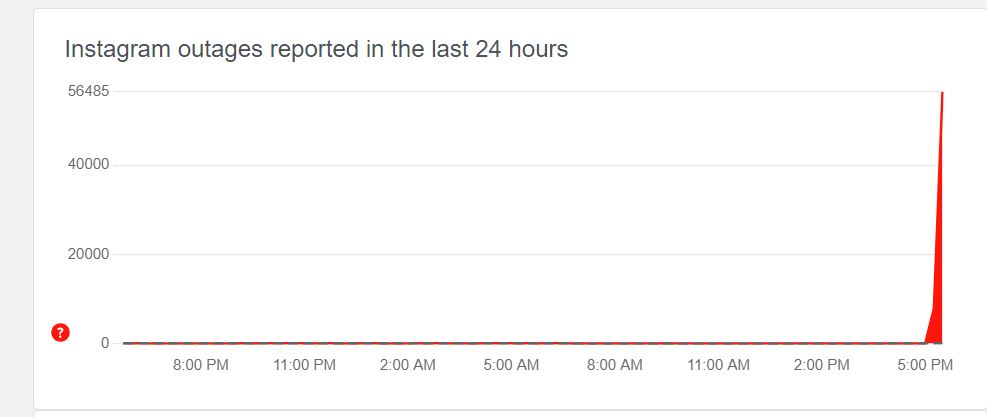This screenshot has height=417, width=987.
Task: Click the 2:00 AM time label
Action: (x=408, y=366)
